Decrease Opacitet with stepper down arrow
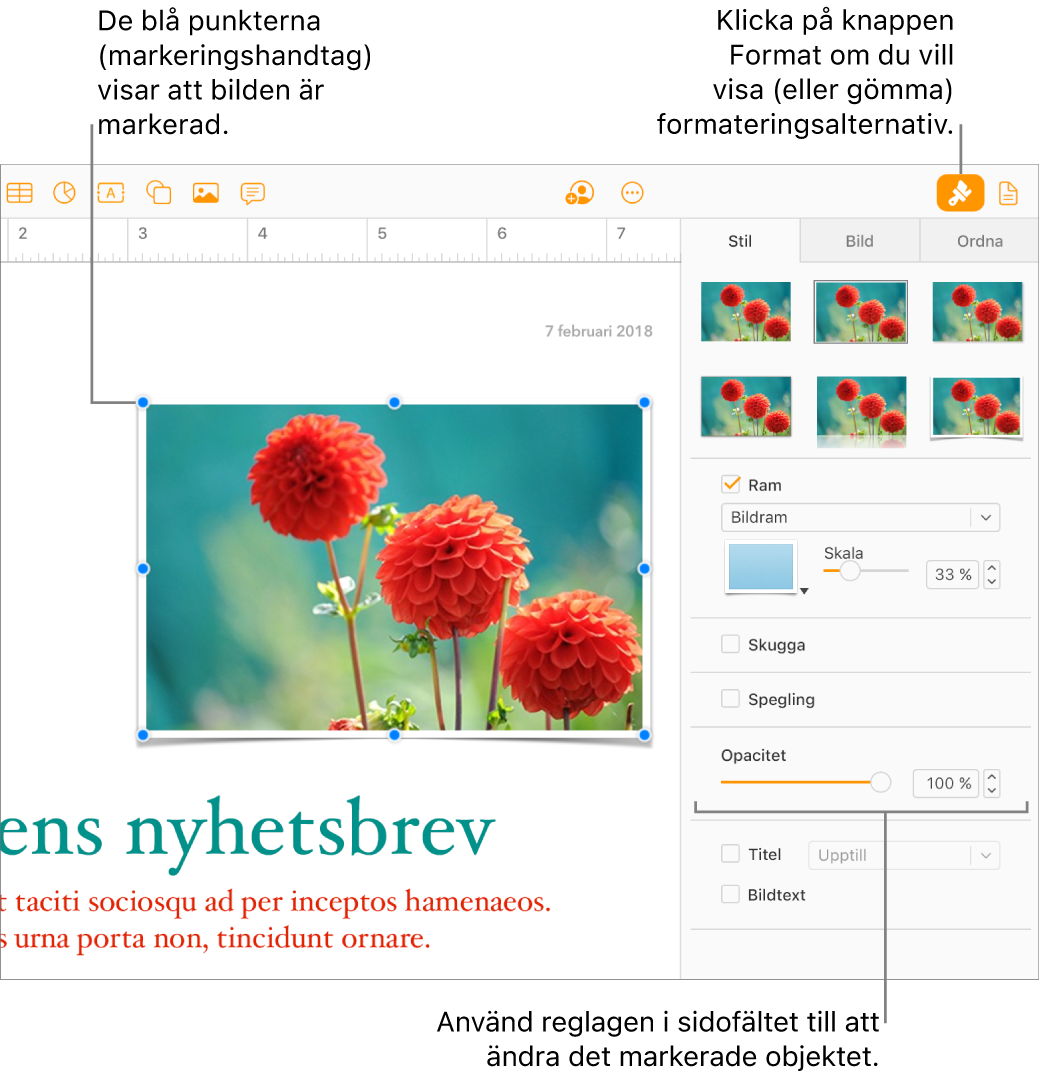 click(992, 791)
